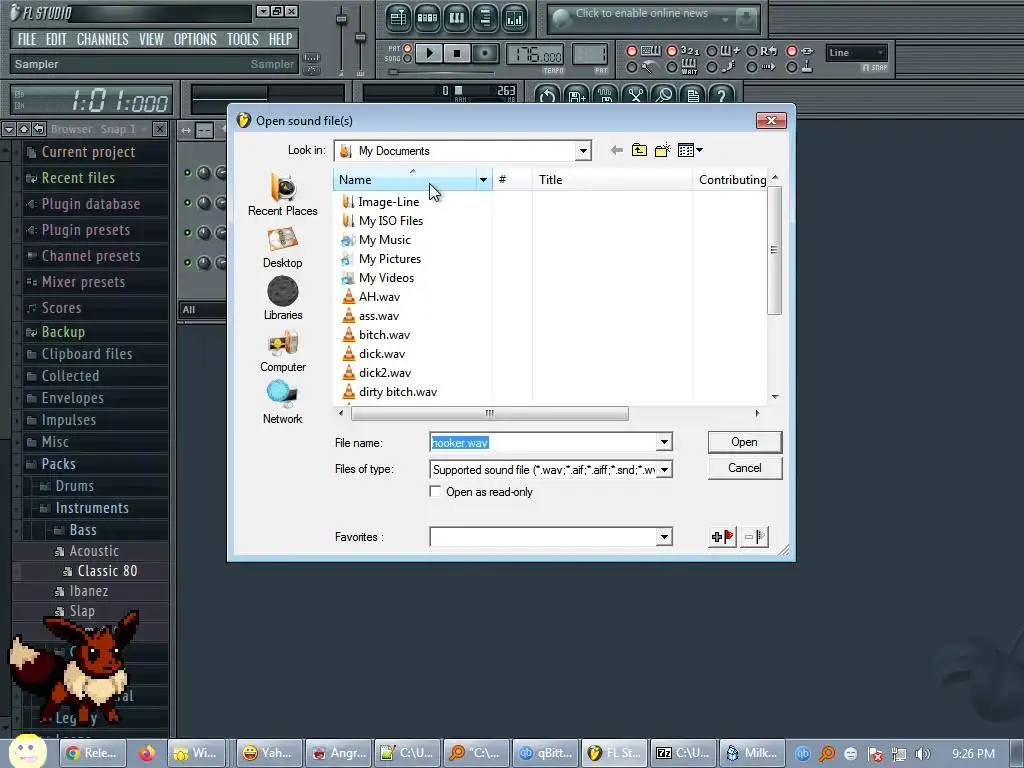Open the FILE menu
This screenshot has height=768, width=1024.
click(27, 39)
